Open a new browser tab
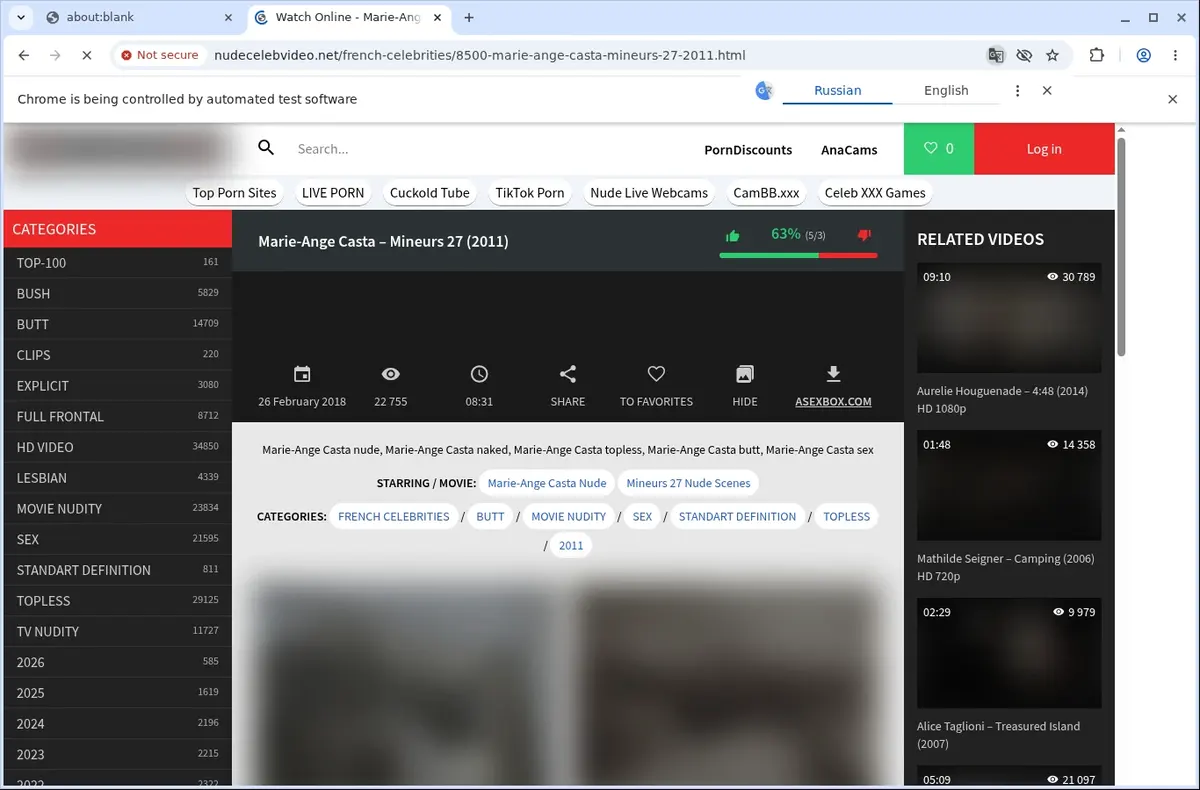This screenshot has width=1200, height=790. [469, 17]
